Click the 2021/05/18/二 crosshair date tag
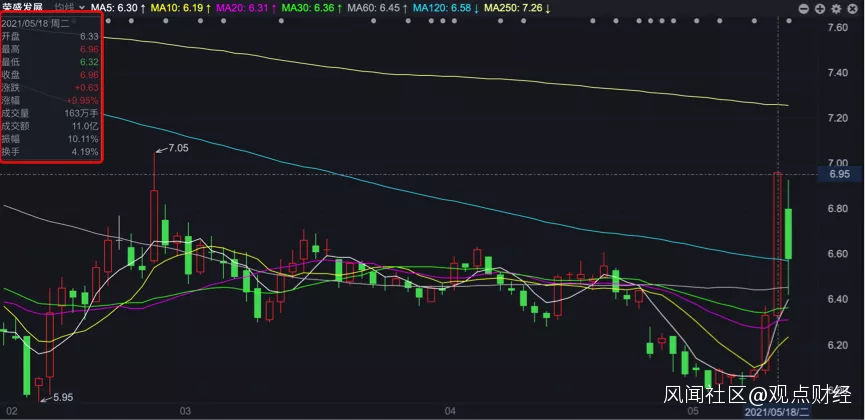865x420 pixels. (x=777, y=412)
